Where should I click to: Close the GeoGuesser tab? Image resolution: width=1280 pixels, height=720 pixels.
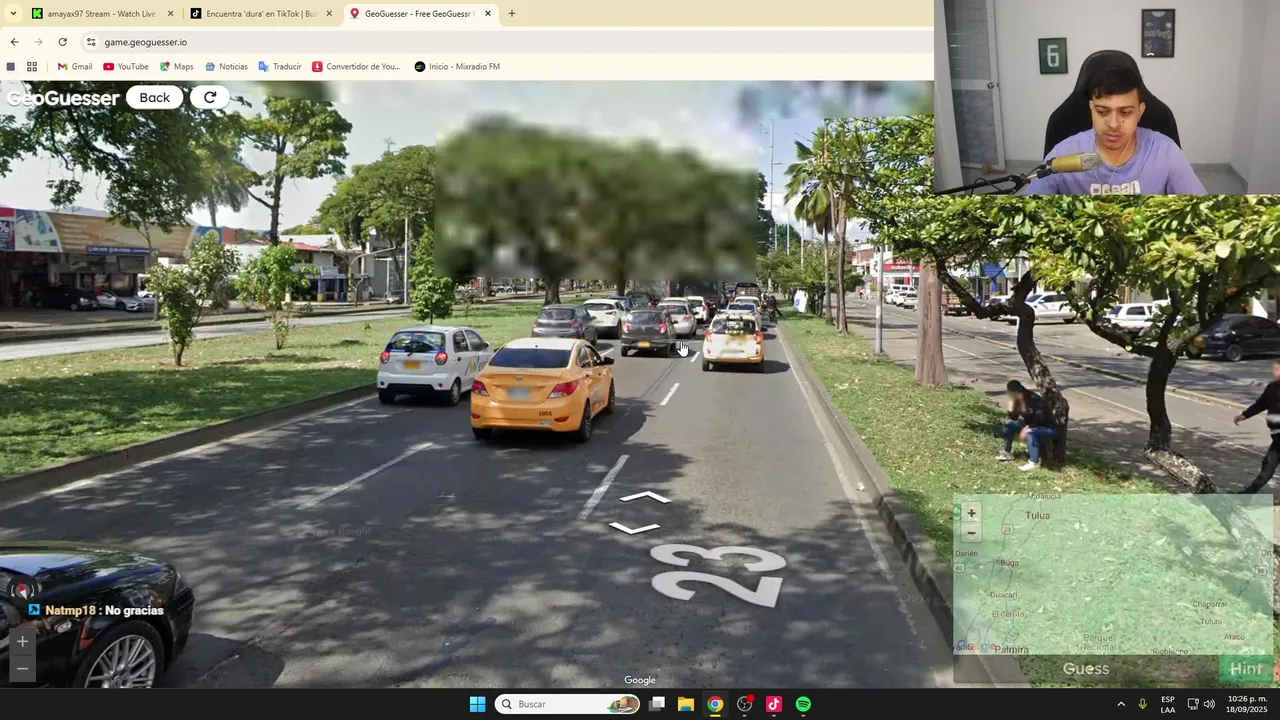point(487,14)
